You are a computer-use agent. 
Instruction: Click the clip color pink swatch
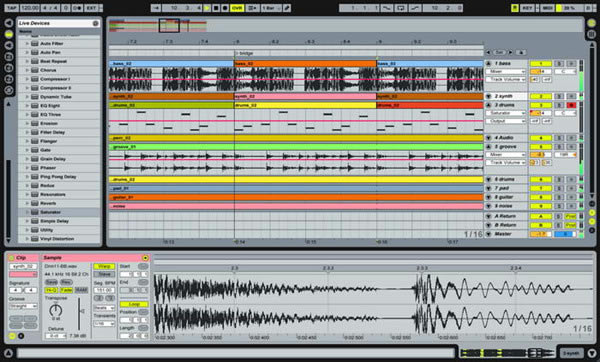tap(23, 274)
